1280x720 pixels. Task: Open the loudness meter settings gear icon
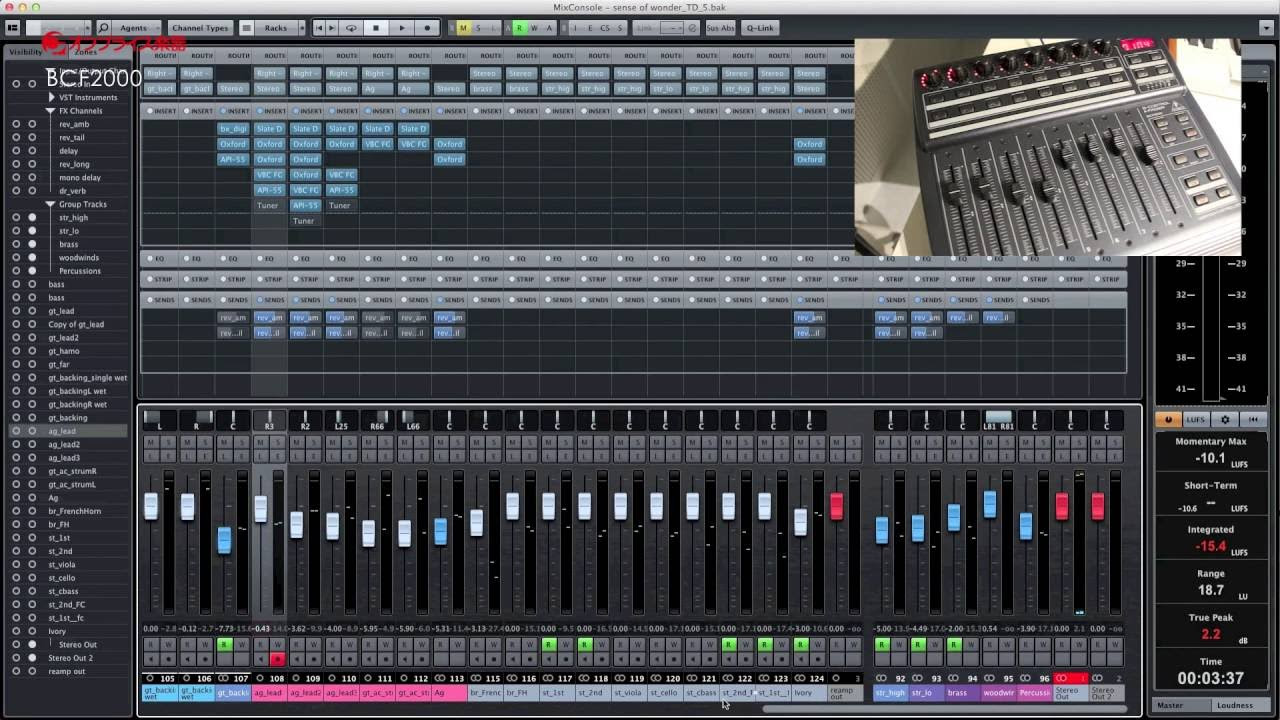coord(1225,420)
